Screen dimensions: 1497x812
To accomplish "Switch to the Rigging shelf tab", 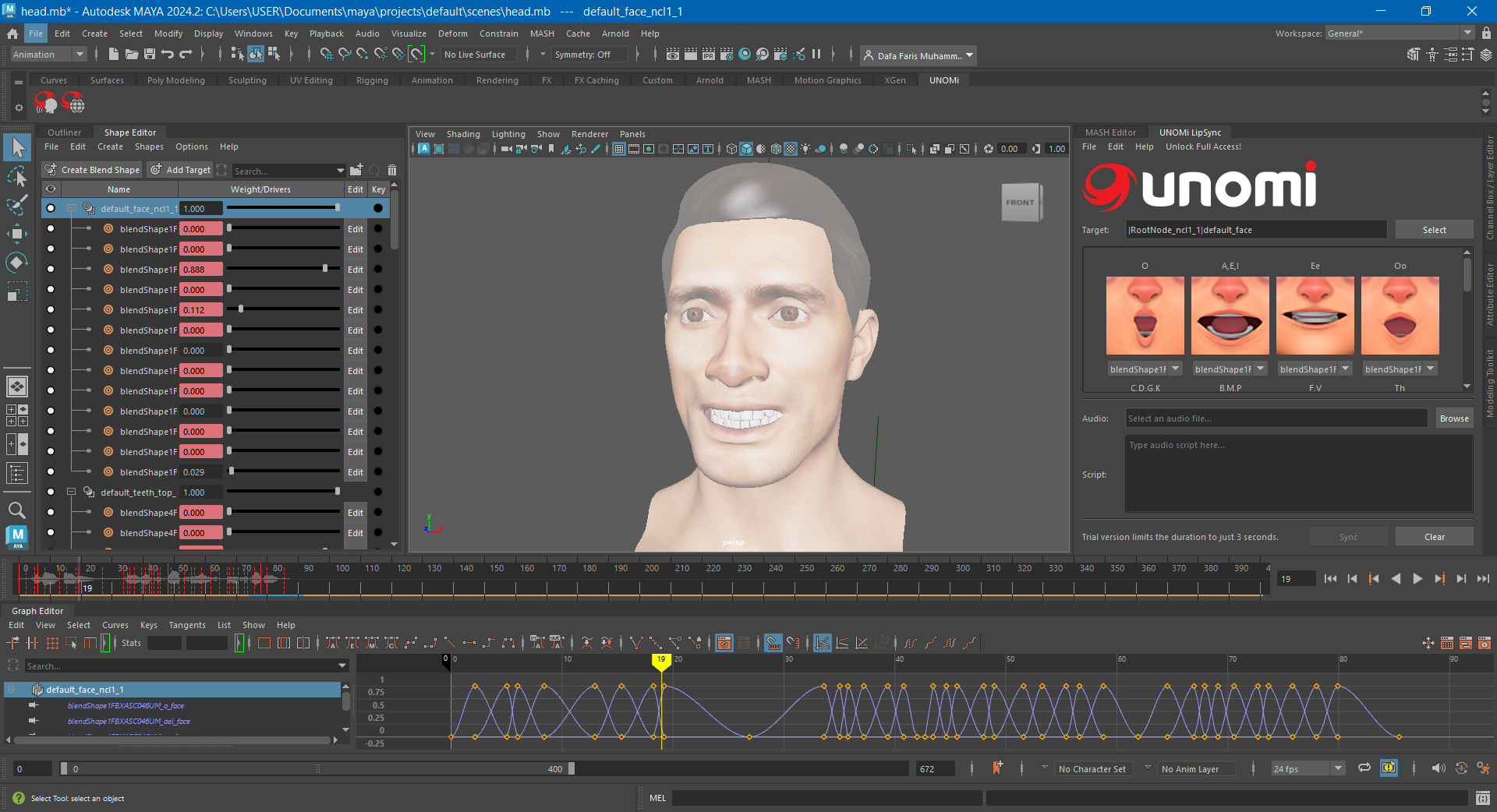I will click(x=372, y=80).
